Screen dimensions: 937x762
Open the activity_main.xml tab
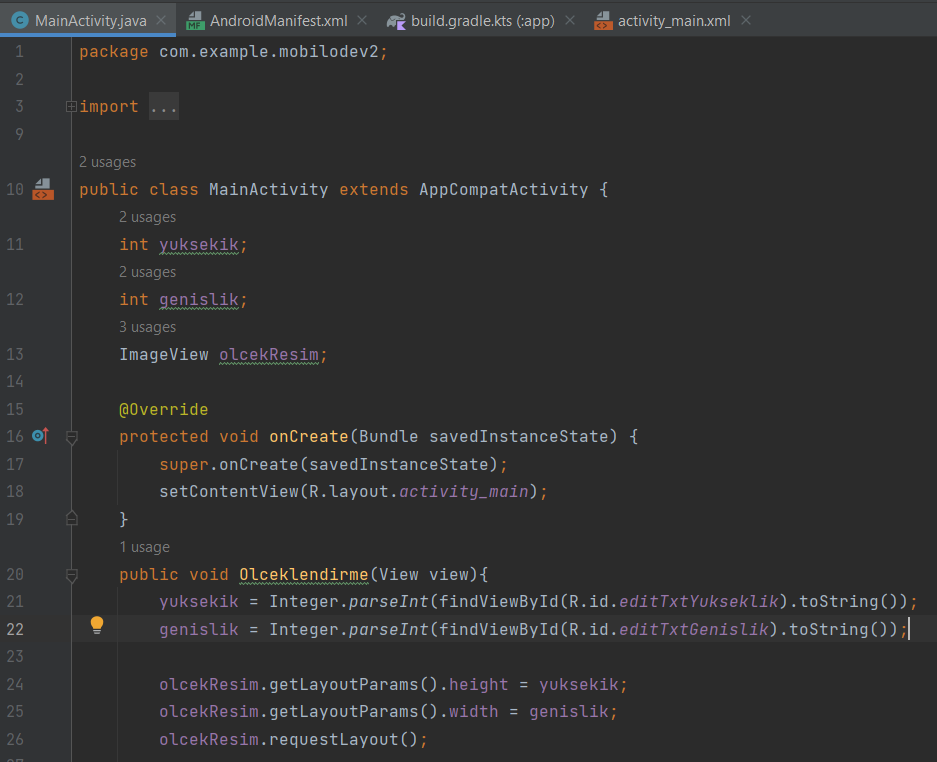click(673, 21)
